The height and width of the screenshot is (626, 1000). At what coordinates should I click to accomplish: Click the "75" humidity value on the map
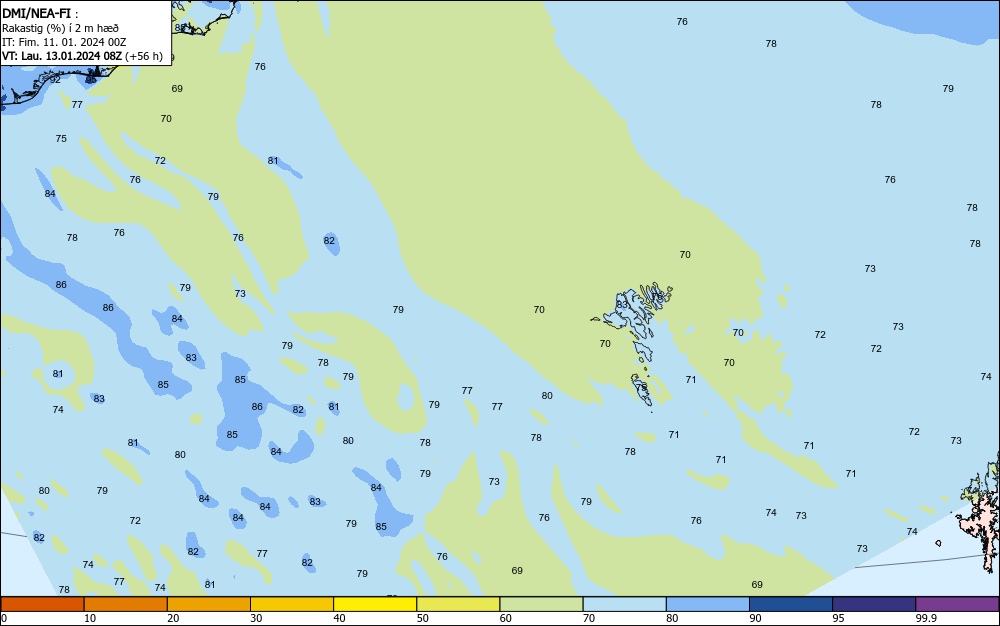point(61,138)
